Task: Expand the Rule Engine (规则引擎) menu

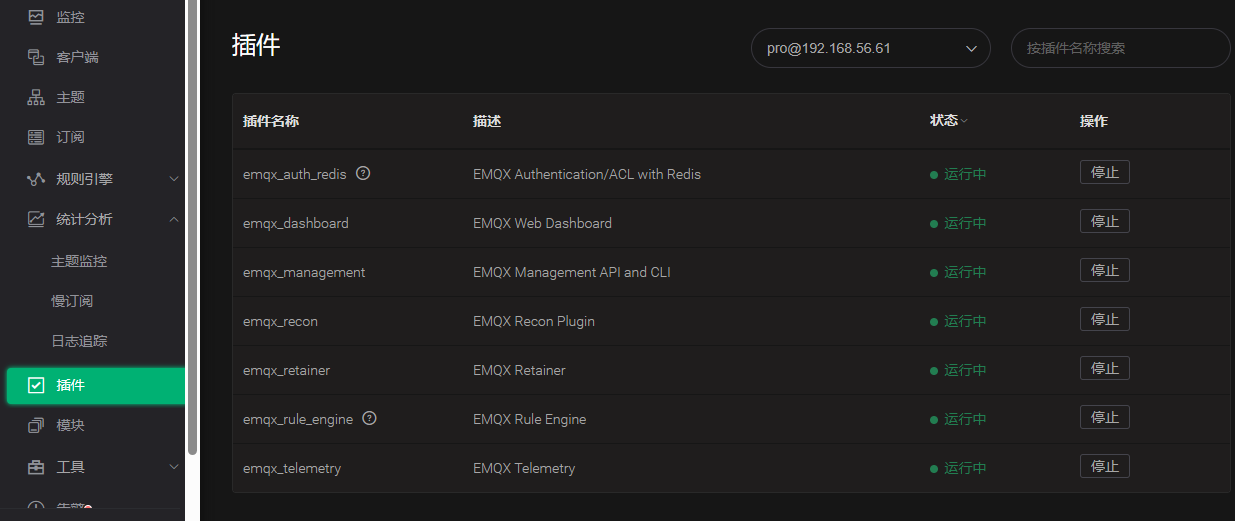Action: point(100,179)
